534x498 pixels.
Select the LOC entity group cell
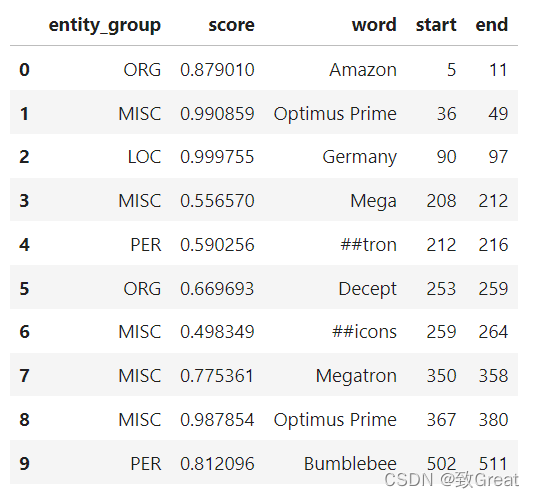144,157
